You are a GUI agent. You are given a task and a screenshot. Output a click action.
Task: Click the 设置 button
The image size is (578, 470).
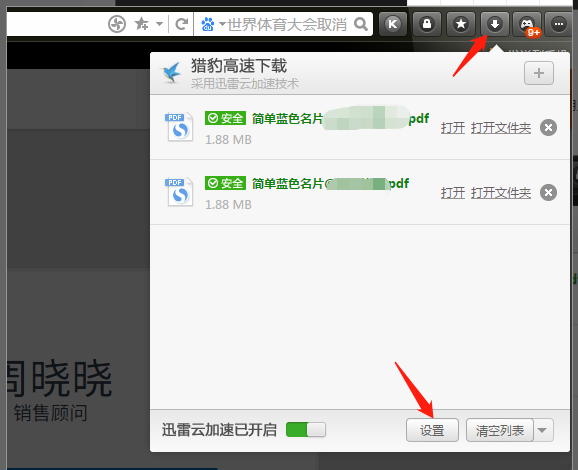pos(432,430)
